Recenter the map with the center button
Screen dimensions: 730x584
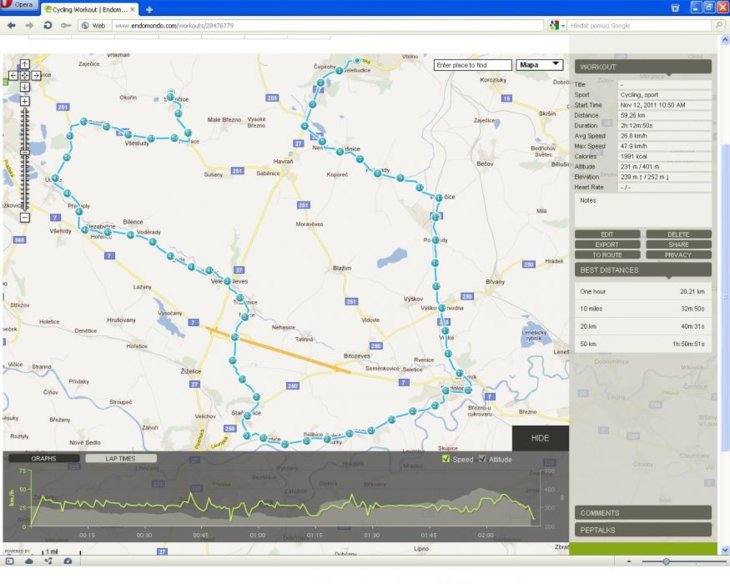(x=25, y=75)
